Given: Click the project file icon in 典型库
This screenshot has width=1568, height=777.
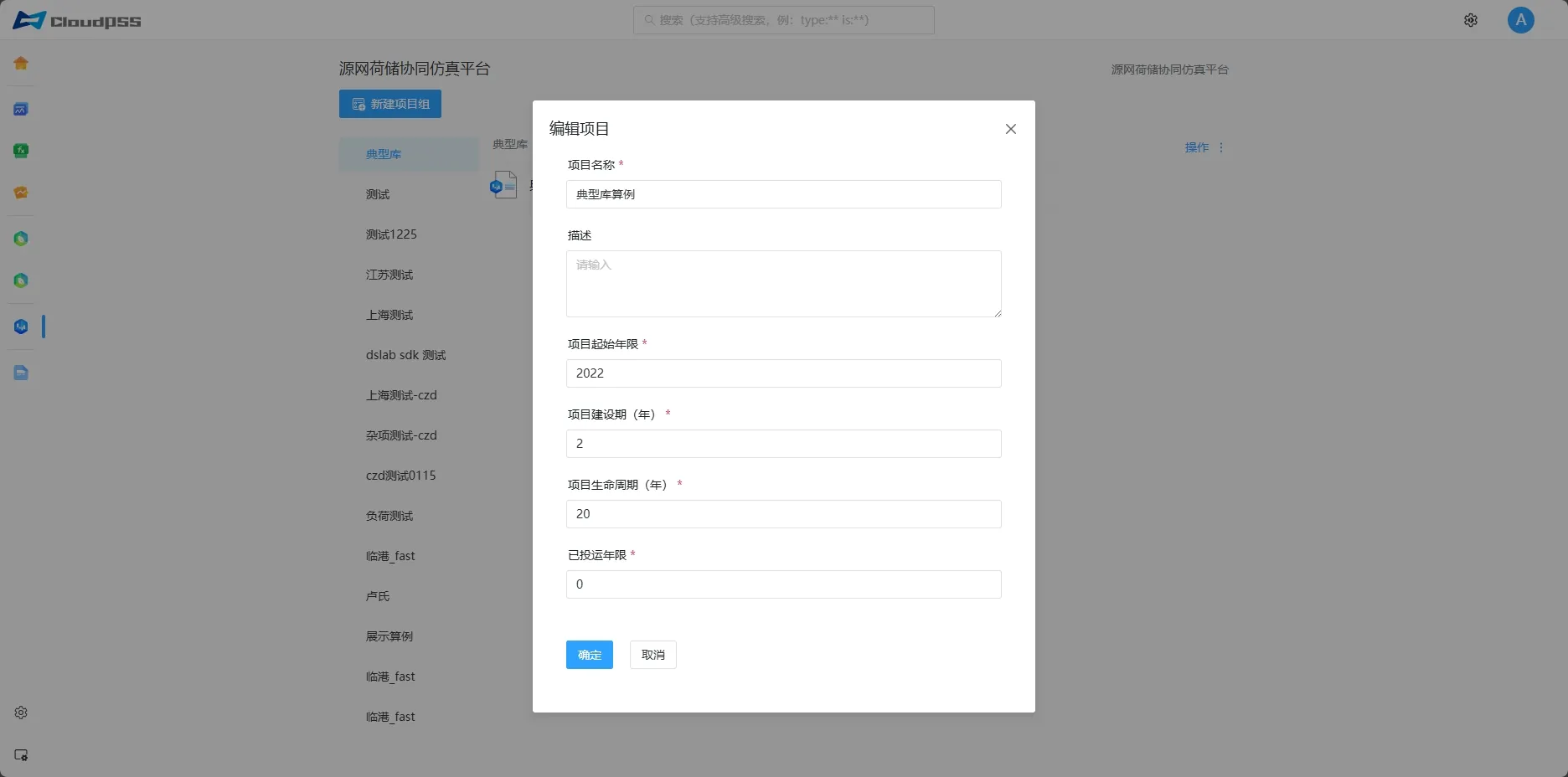Looking at the screenshot, I should (503, 185).
